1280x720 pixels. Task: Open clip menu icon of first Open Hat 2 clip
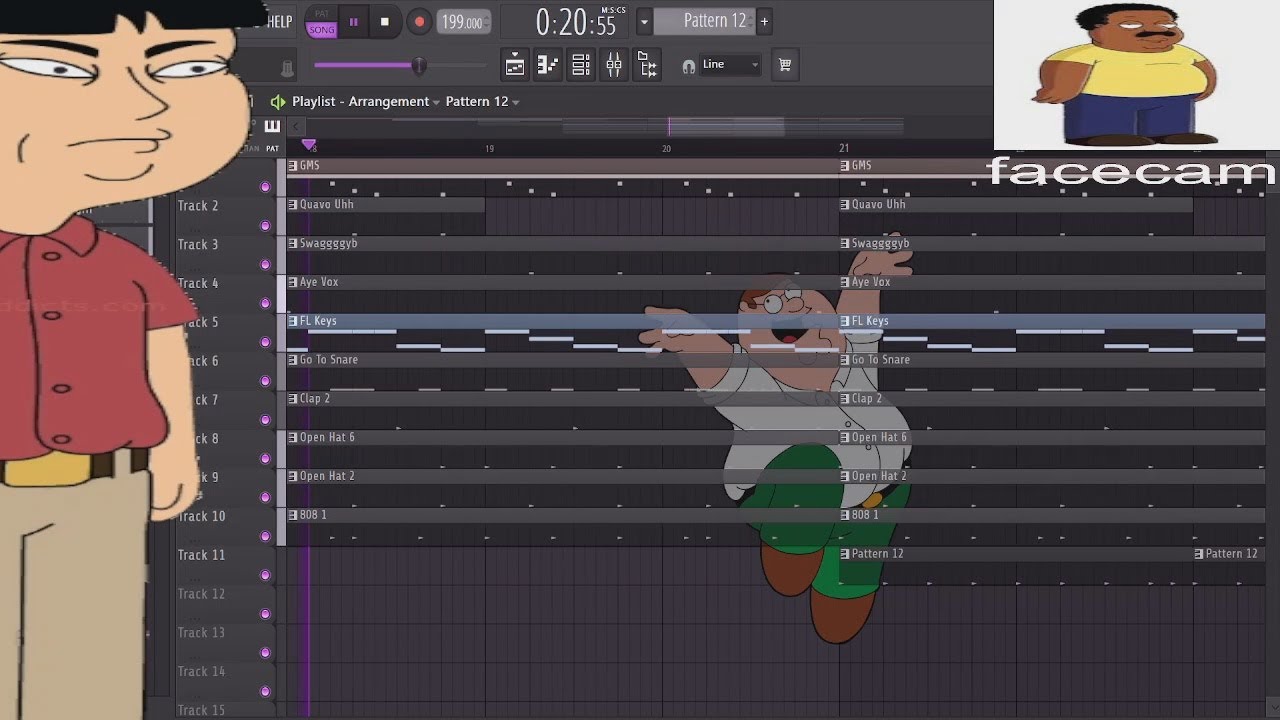(293, 476)
